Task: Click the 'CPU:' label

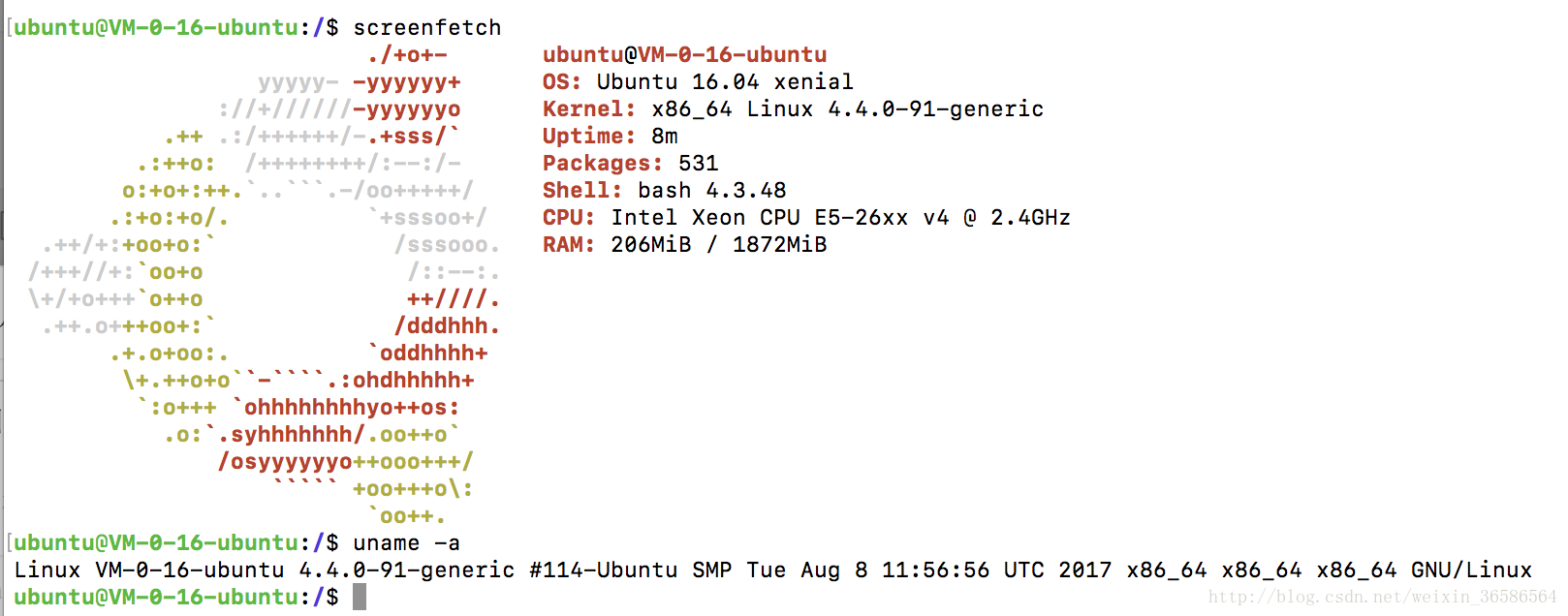Action: click(569, 217)
